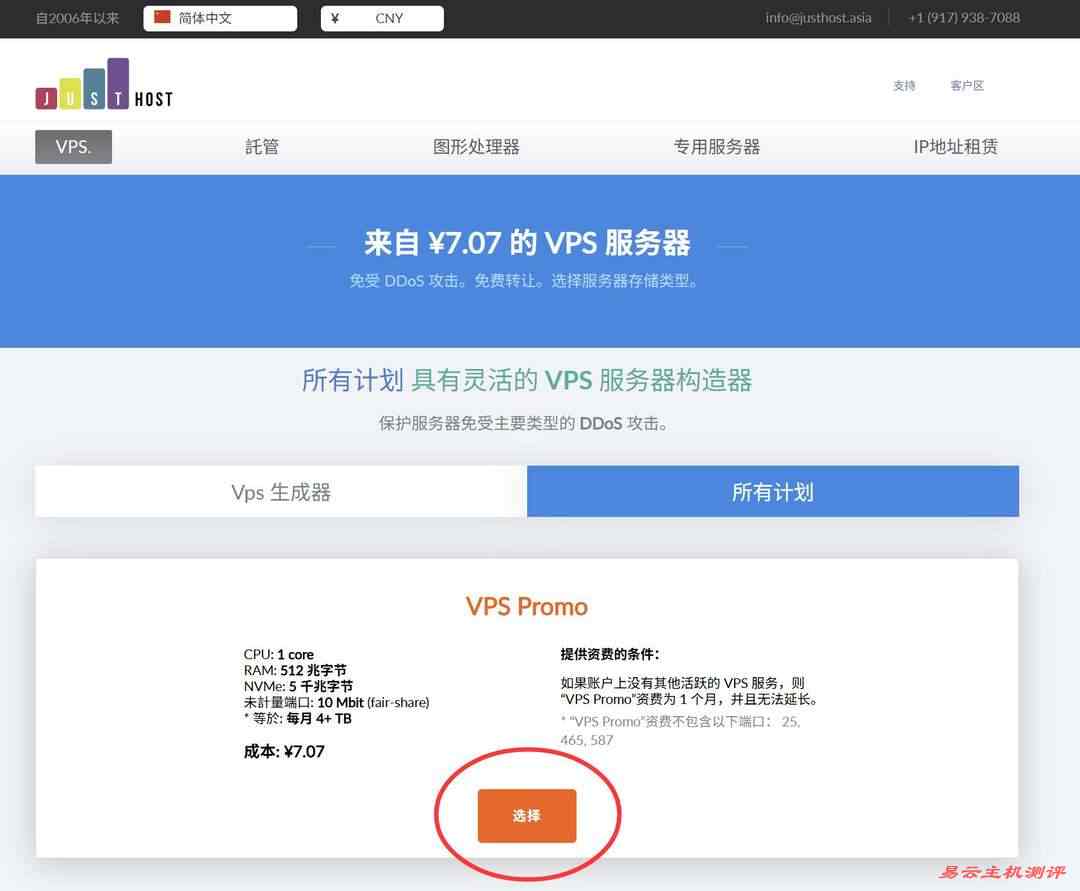Click the 自2006年以来 text
The image size is (1080, 891).
click(x=77, y=18)
